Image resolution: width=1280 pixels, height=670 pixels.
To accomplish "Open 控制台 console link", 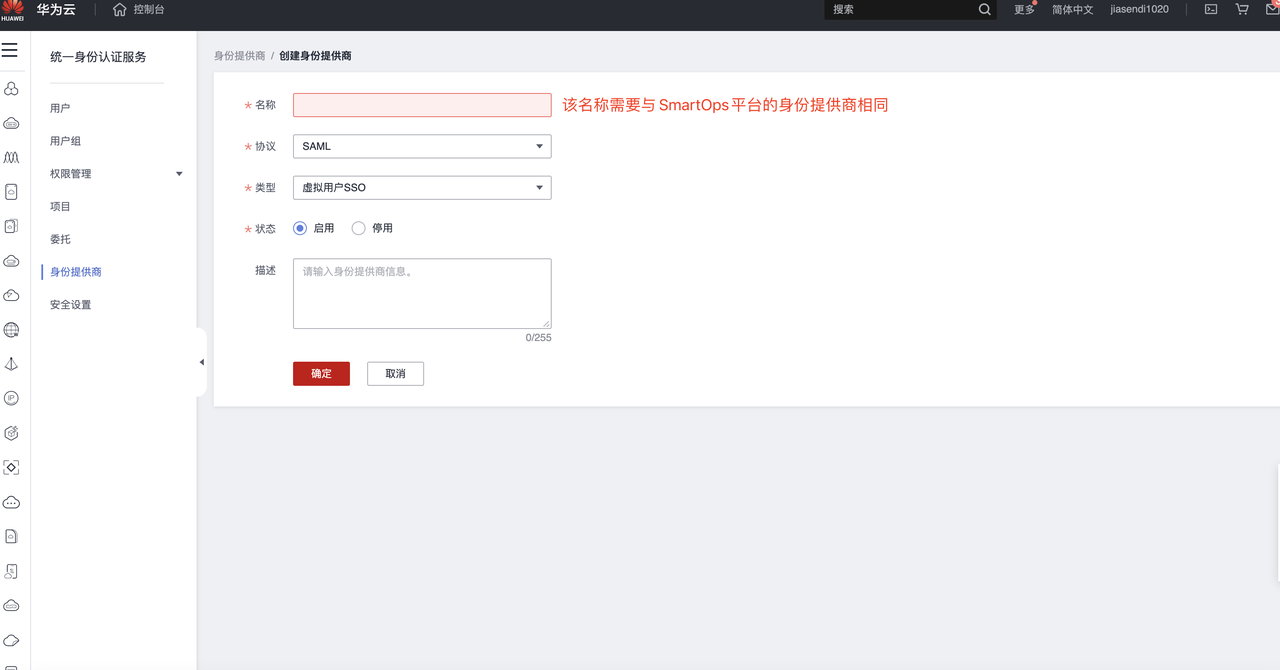I will 149,9.
